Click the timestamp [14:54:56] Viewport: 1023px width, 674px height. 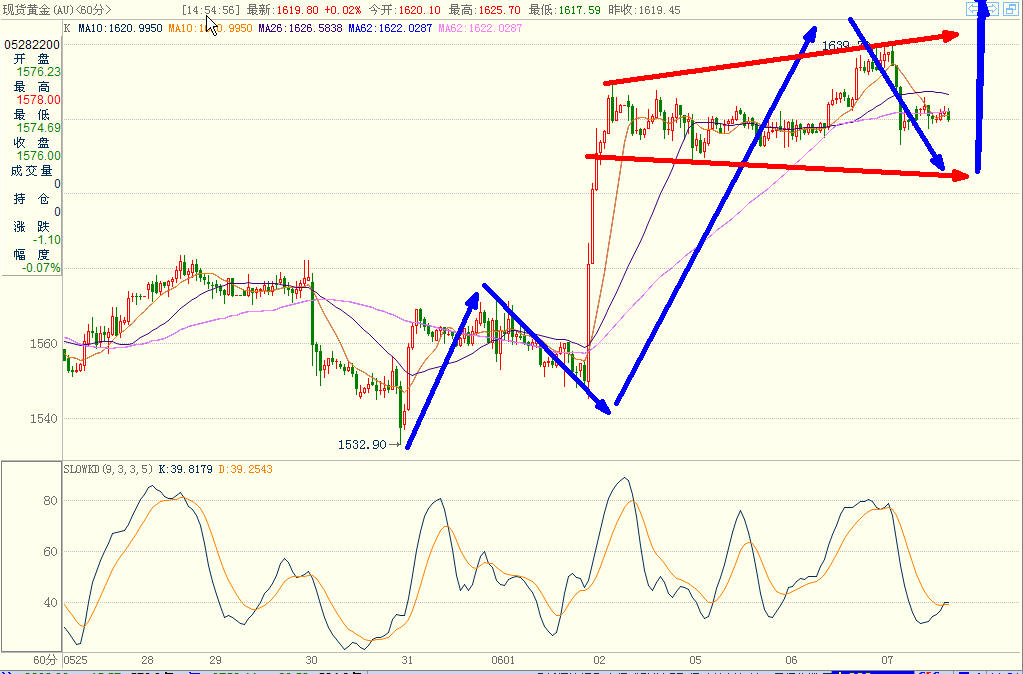[211, 10]
